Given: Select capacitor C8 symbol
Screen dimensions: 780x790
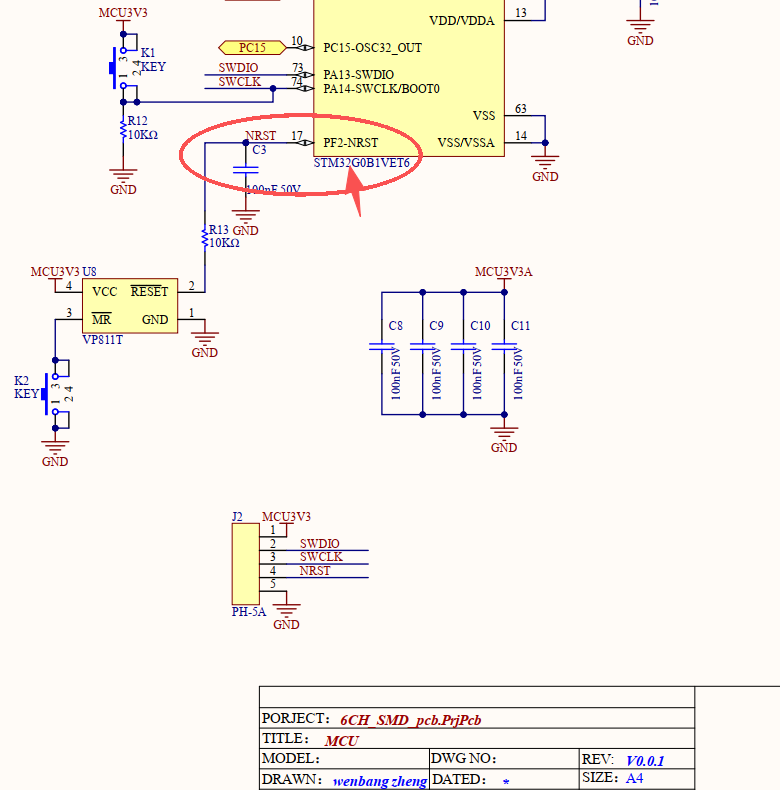Looking at the screenshot, I should [x=381, y=347].
